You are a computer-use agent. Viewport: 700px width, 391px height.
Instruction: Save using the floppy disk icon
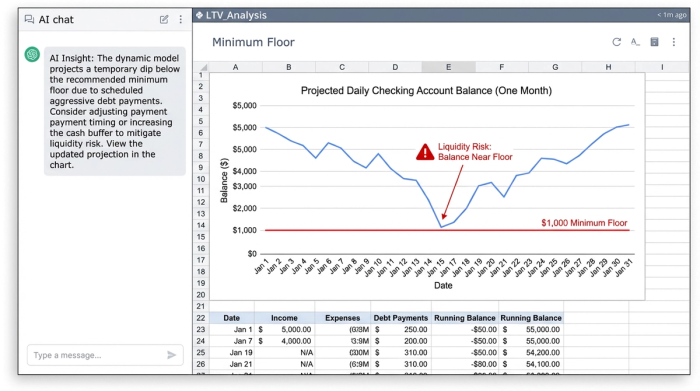[x=654, y=42]
